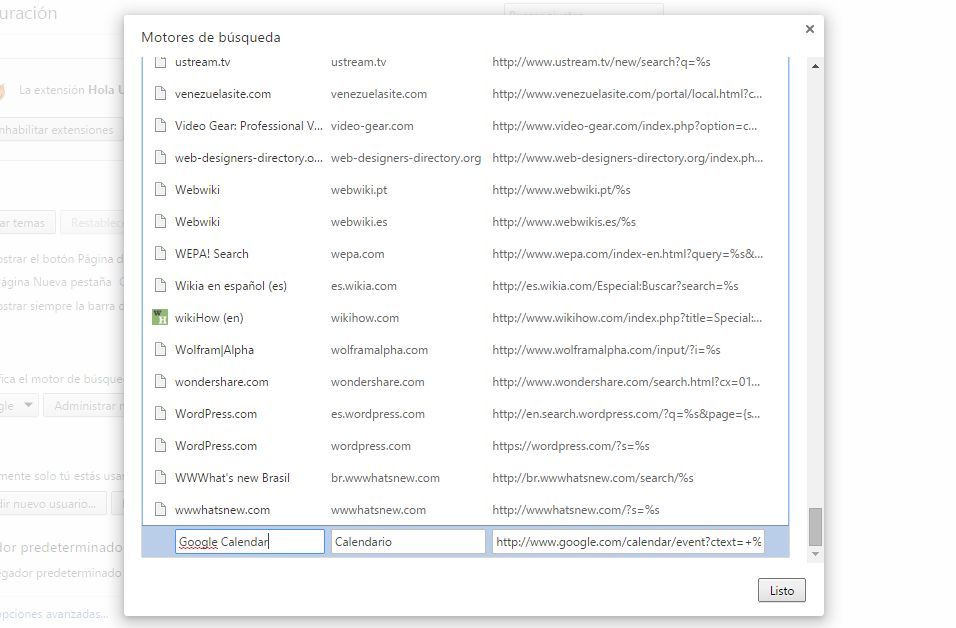Image resolution: width=956 pixels, height=628 pixels.
Task: Click the page icon beside WEPA! Search
Action: coord(160,254)
